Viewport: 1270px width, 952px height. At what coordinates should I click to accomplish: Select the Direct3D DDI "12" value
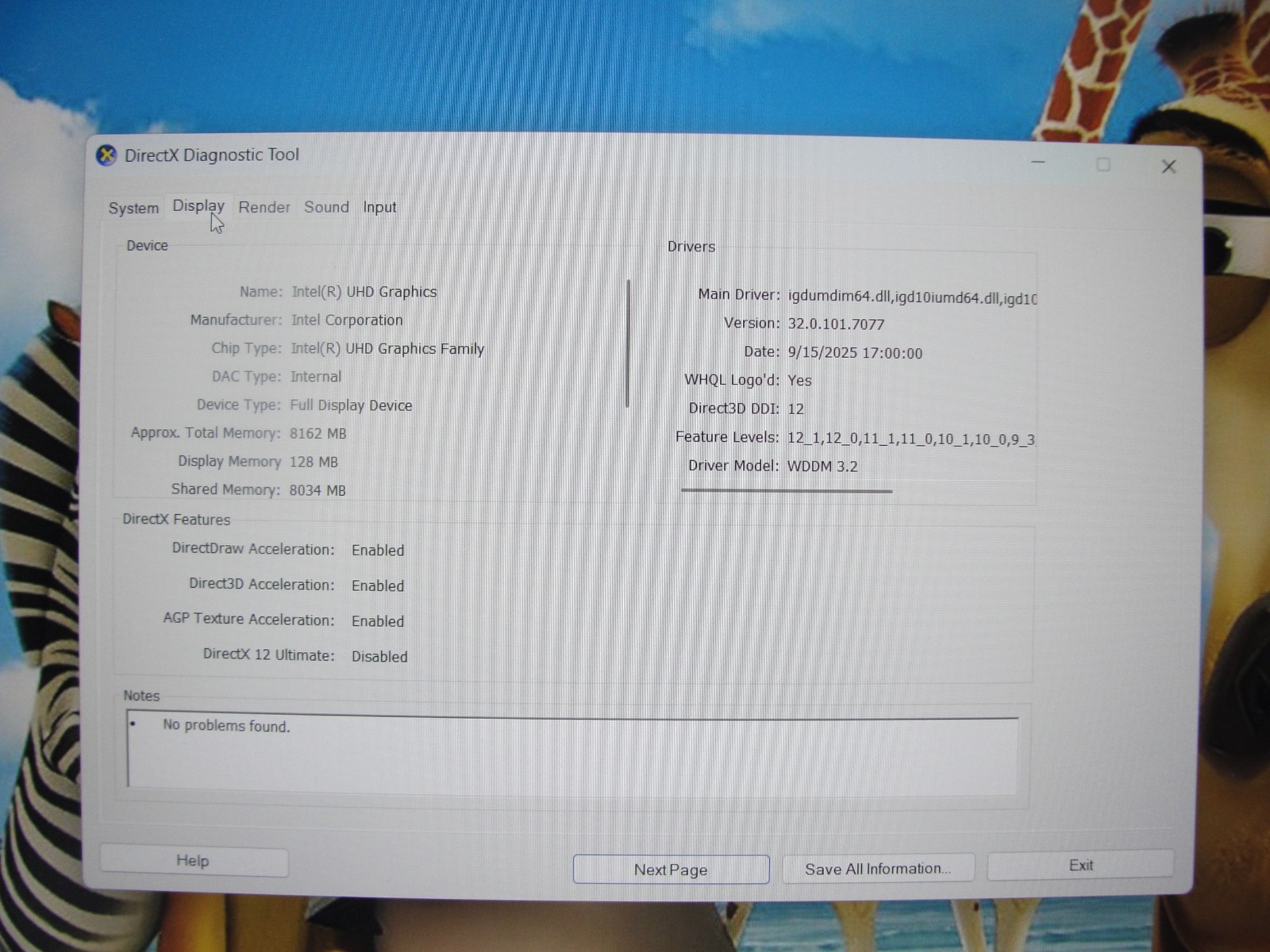795,409
